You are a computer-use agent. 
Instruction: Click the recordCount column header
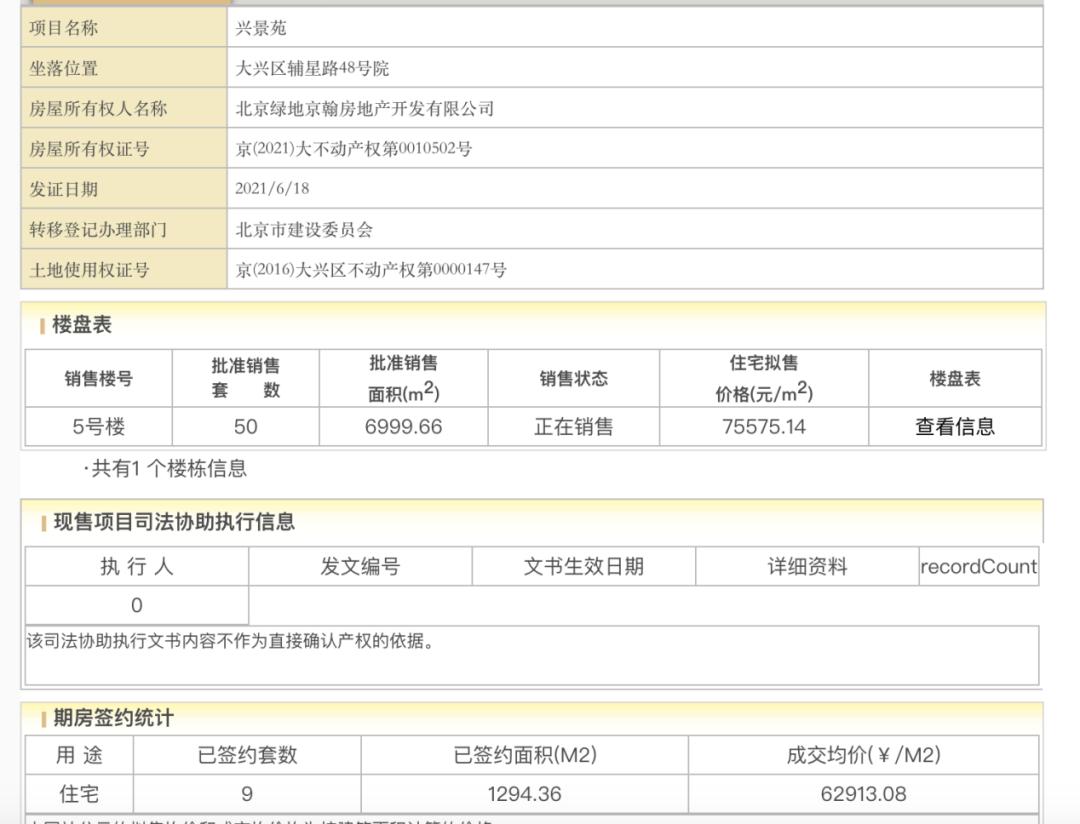978,566
